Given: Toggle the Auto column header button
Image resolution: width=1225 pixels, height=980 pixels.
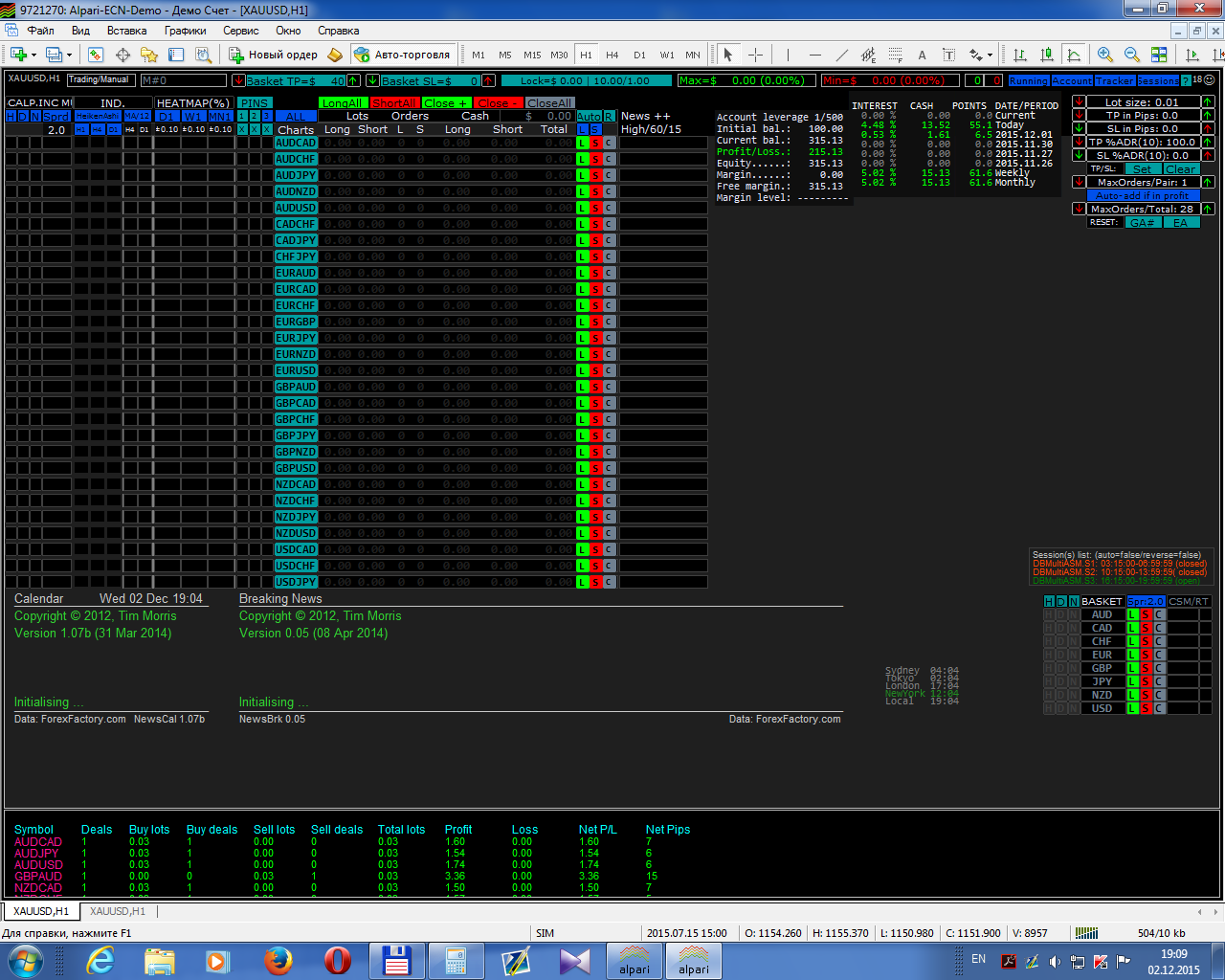Looking at the screenshot, I should click(x=589, y=116).
